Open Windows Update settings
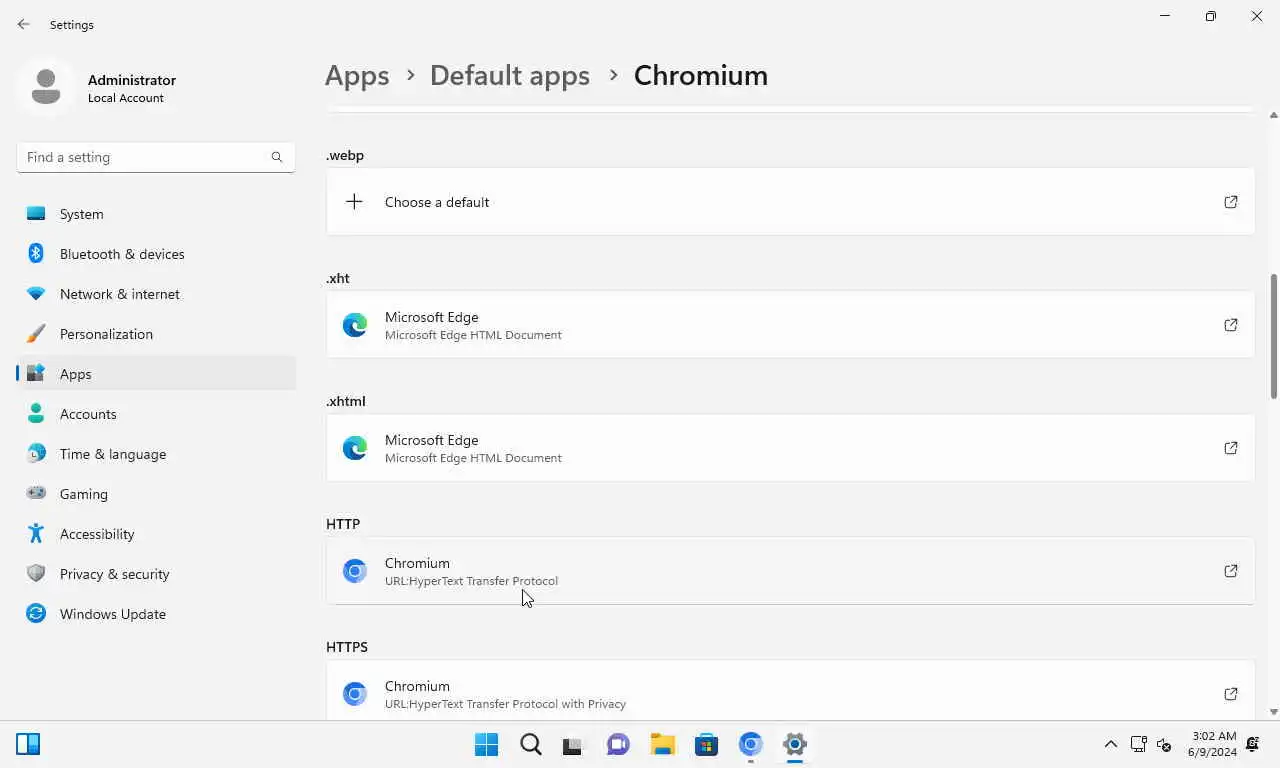This screenshot has width=1280, height=768. tap(156, 614)
